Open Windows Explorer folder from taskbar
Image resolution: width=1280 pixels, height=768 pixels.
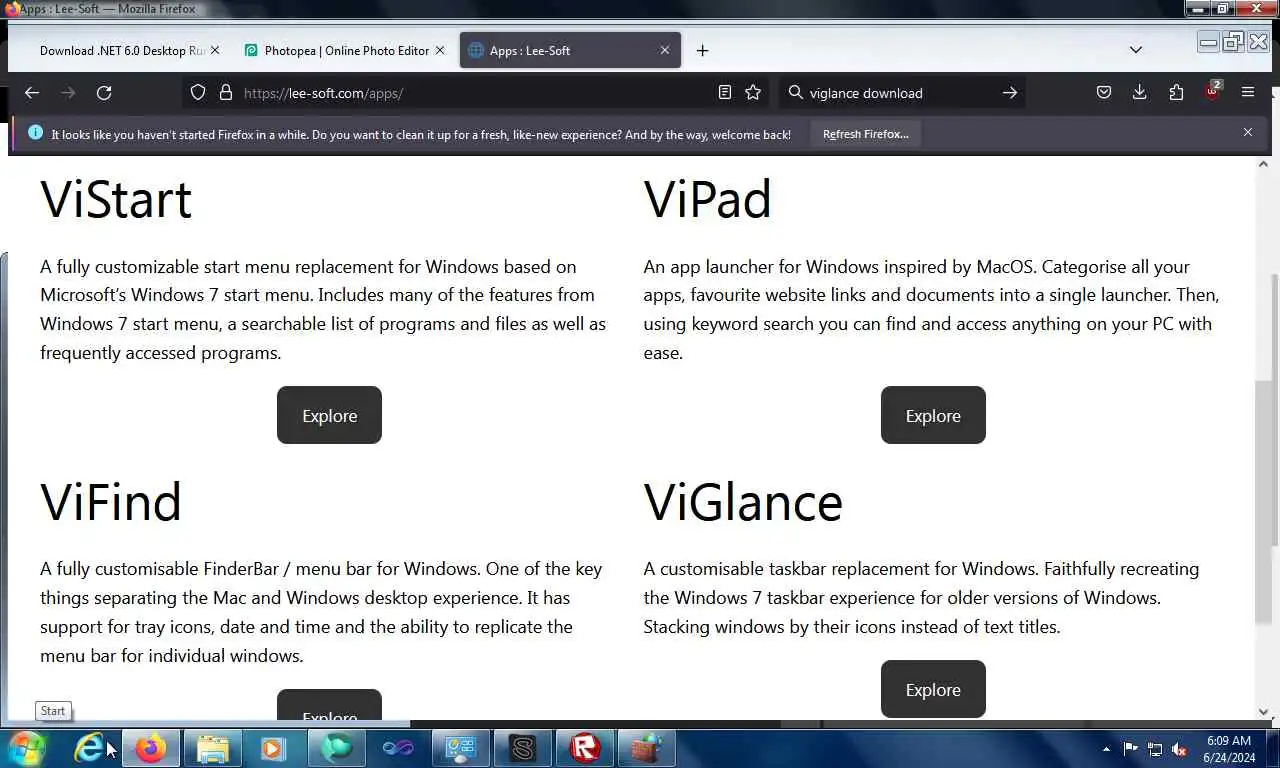coord(213,748)
